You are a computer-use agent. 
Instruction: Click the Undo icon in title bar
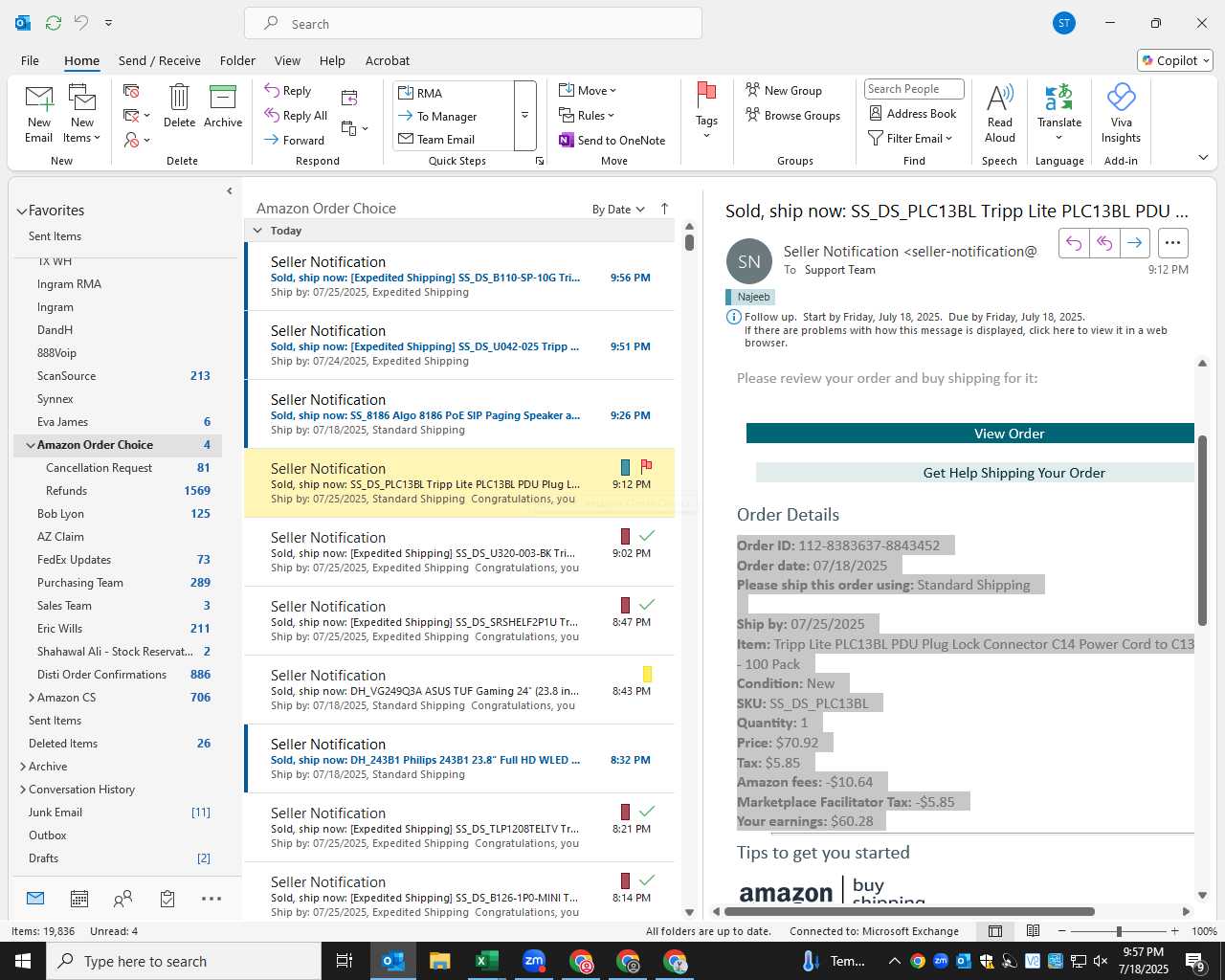click(x=81, y=23)
